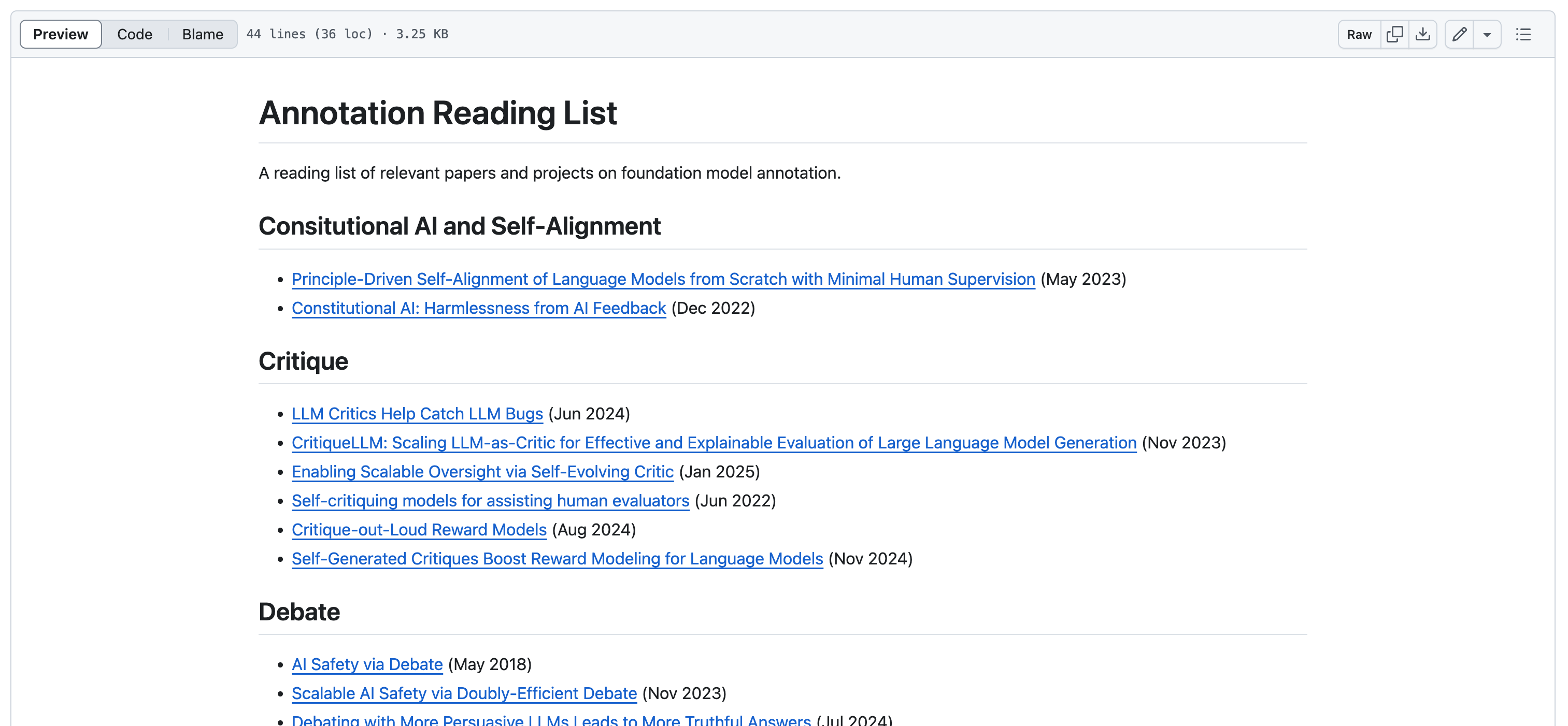Switch to the Preview tab
This screenshot has height=726, width=1568.
pyautogui.click(x=60, y=34)
